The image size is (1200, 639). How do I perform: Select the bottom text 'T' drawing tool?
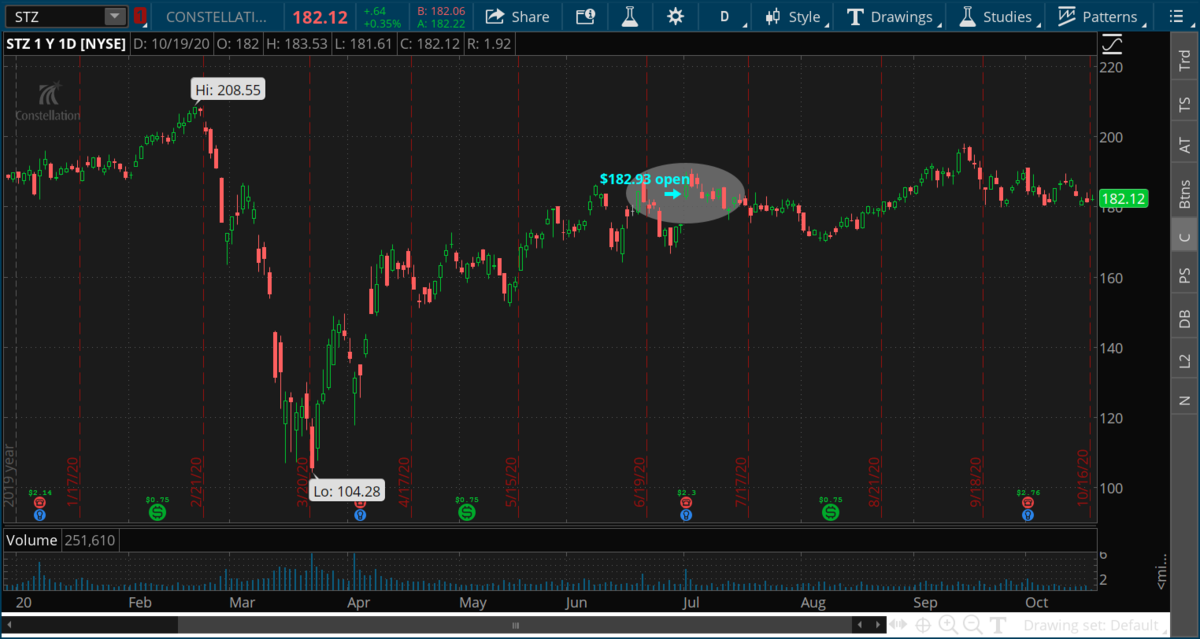coord(998,626)
